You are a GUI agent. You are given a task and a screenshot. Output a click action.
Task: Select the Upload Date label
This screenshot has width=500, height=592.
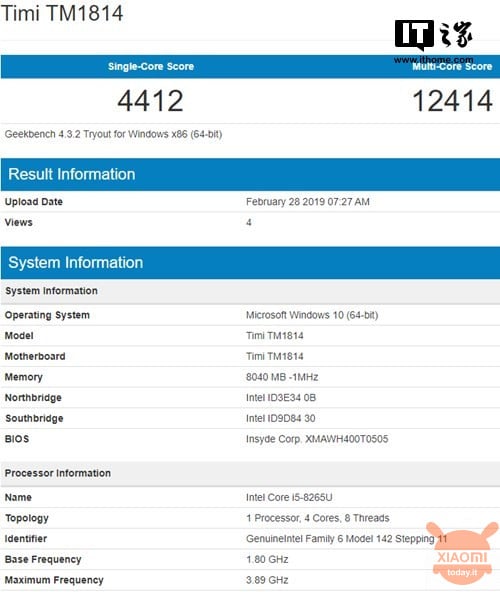tap(34, 202)
